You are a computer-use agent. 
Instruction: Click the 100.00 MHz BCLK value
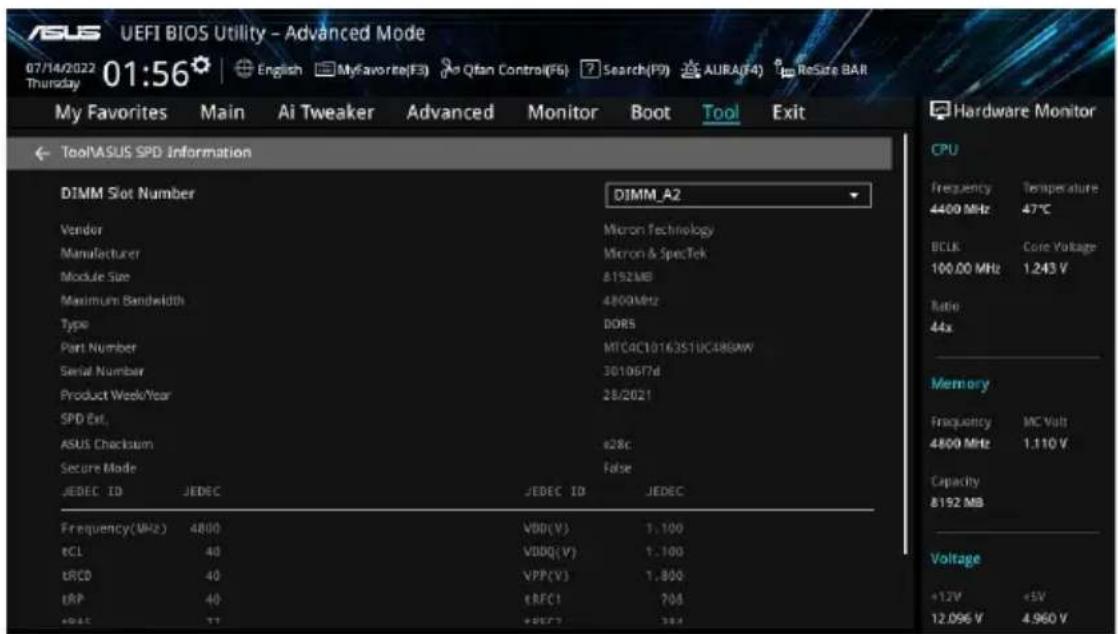(x=965, y=269)
